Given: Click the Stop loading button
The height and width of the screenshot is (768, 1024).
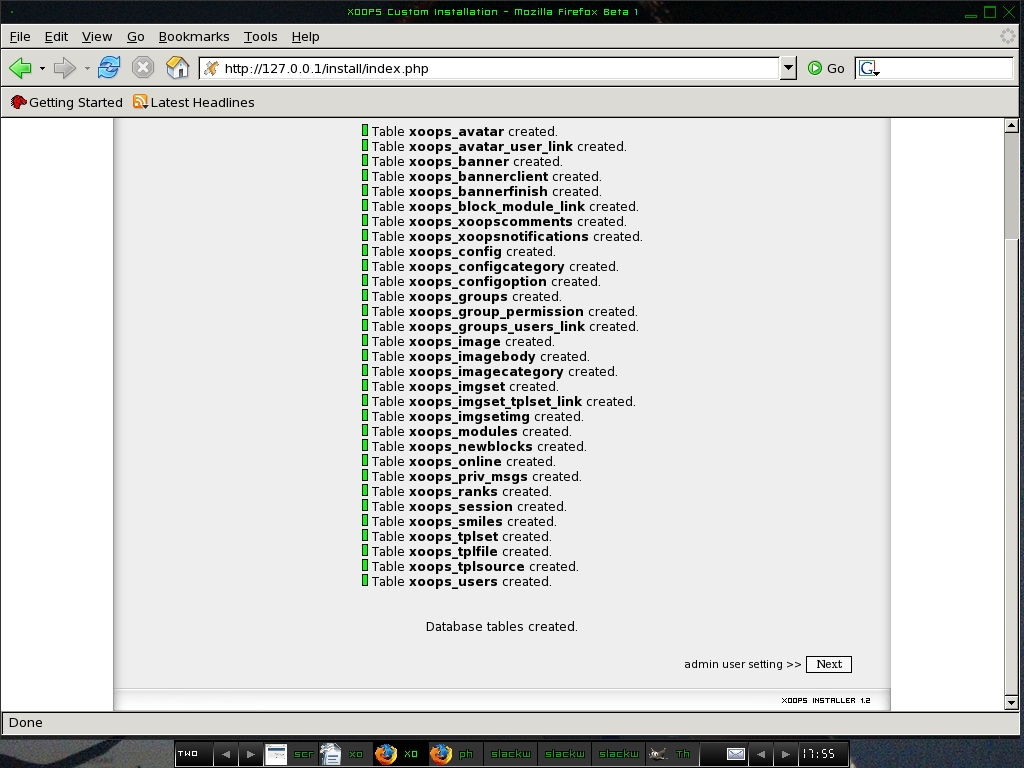Looking at the screenshot, I should (x=143, y=68).
